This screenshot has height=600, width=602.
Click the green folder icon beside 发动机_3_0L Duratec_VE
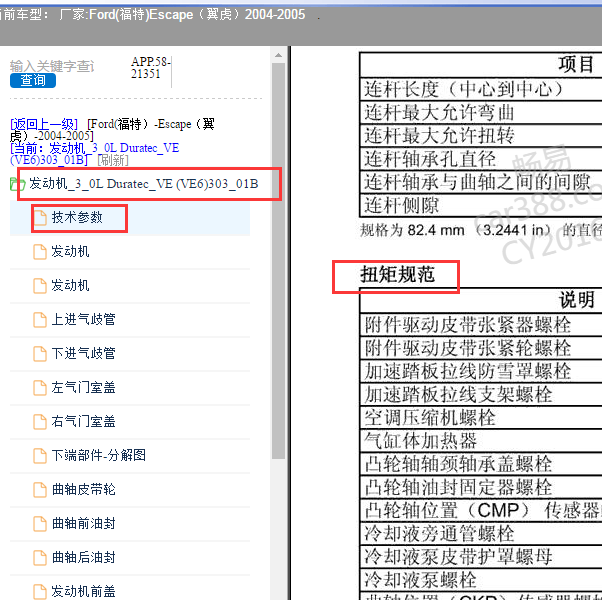(17, 184)
